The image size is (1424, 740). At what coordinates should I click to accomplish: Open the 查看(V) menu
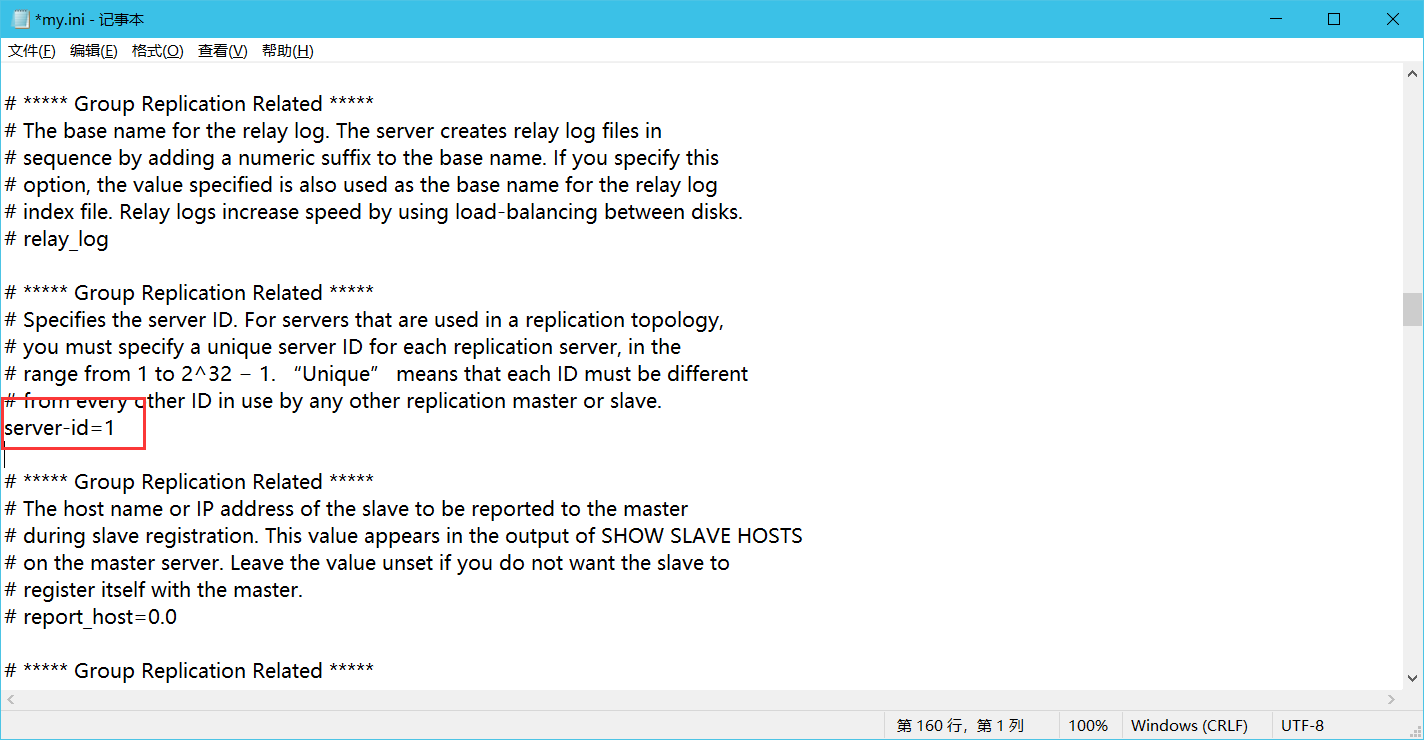pos(222,51)
